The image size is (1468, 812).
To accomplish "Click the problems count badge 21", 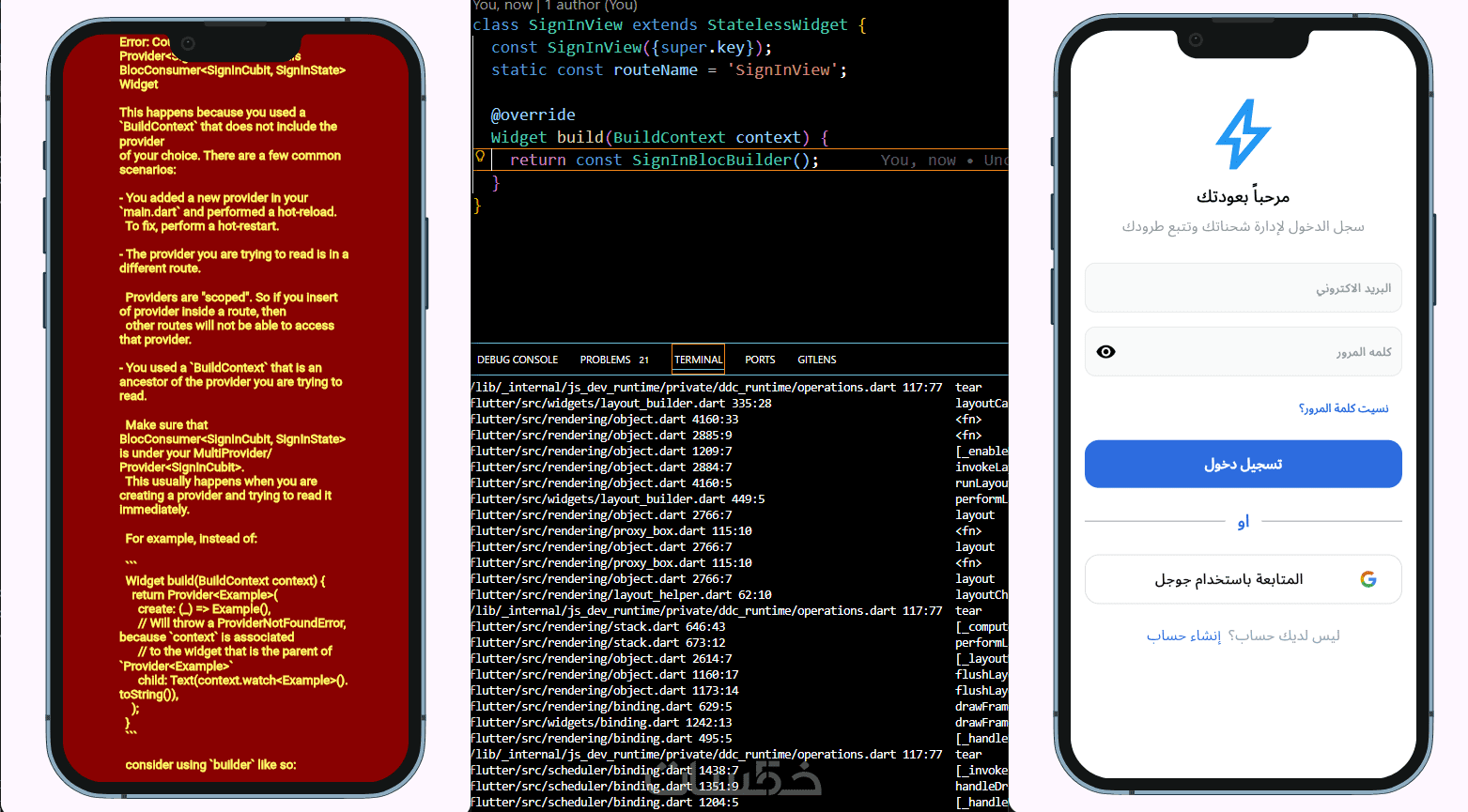I will [643, 360].
